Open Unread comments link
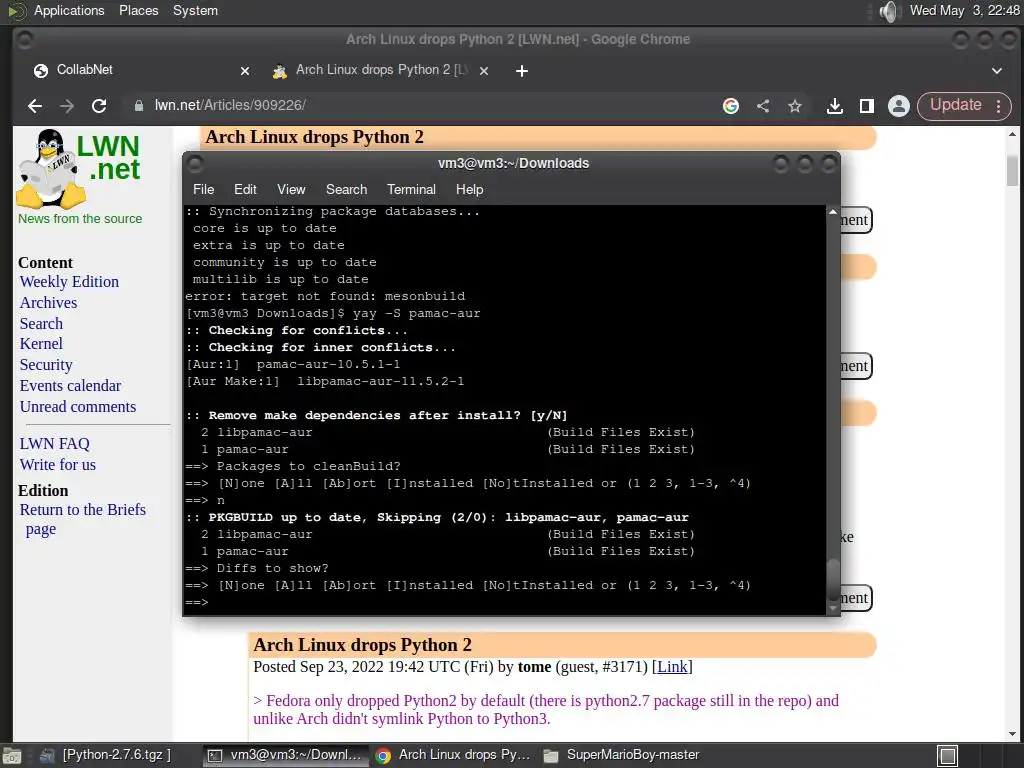The height and width of the screenshot is (768, 1024). pyautogui.click(x=78, y=406)
